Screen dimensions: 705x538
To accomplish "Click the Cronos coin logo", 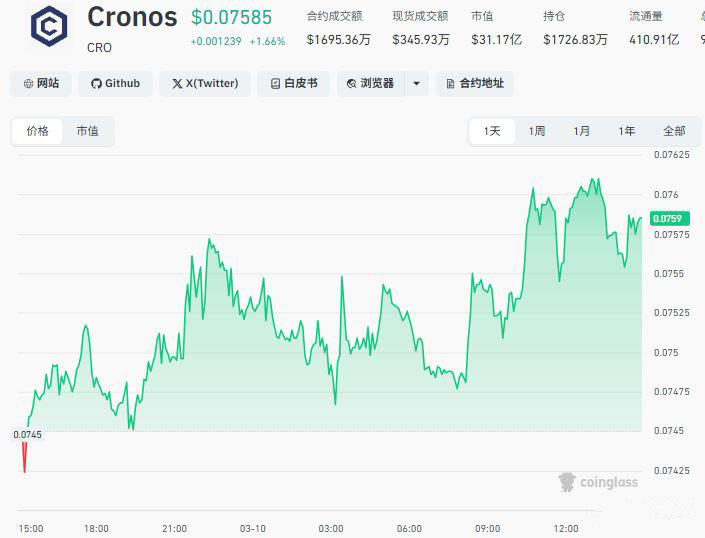I will coord(50,27).
